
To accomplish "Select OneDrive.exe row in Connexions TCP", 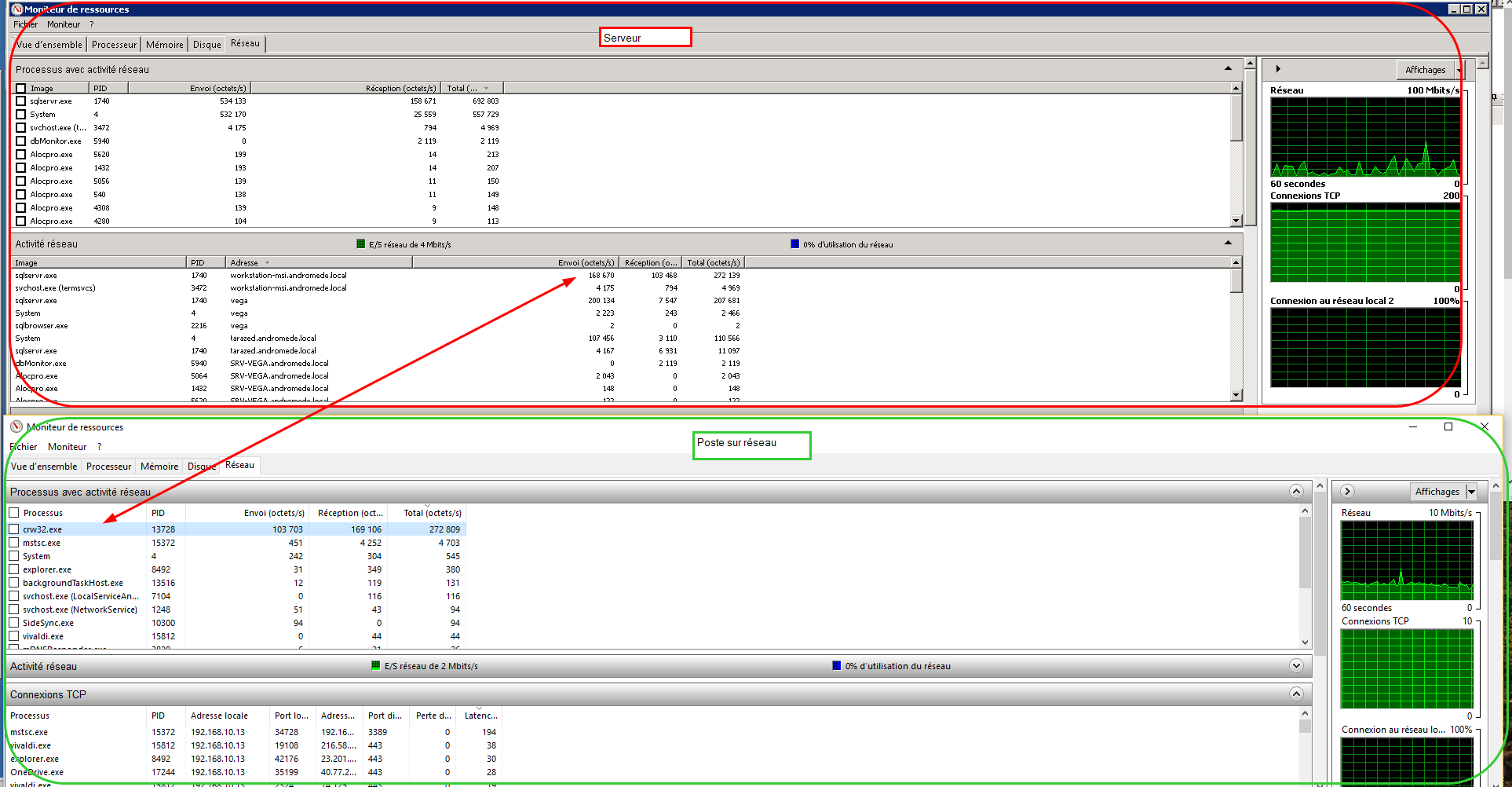I will 254,772.
